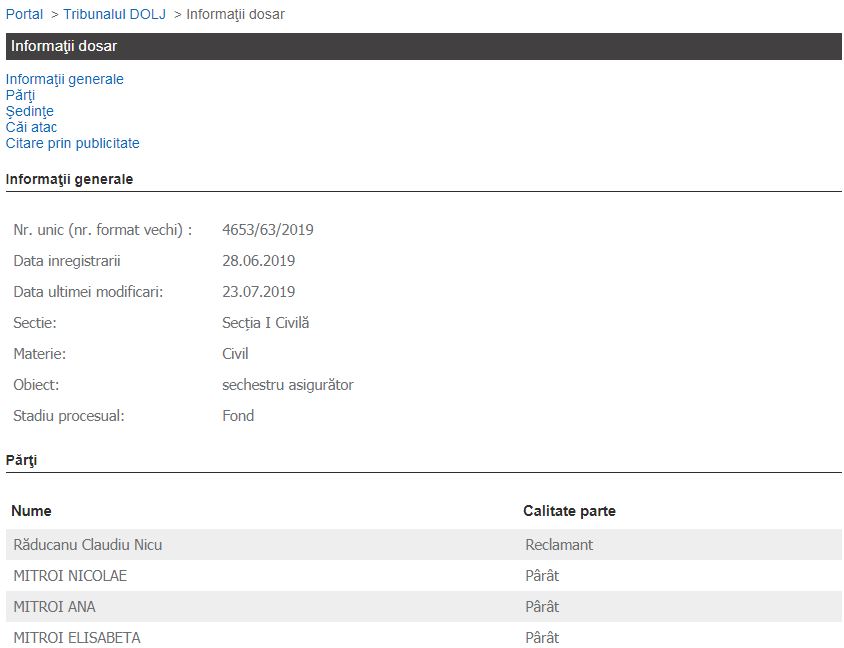Click the Portal breadcrumb link
This screenshot has width=844, height=648.
coord(24,14)
